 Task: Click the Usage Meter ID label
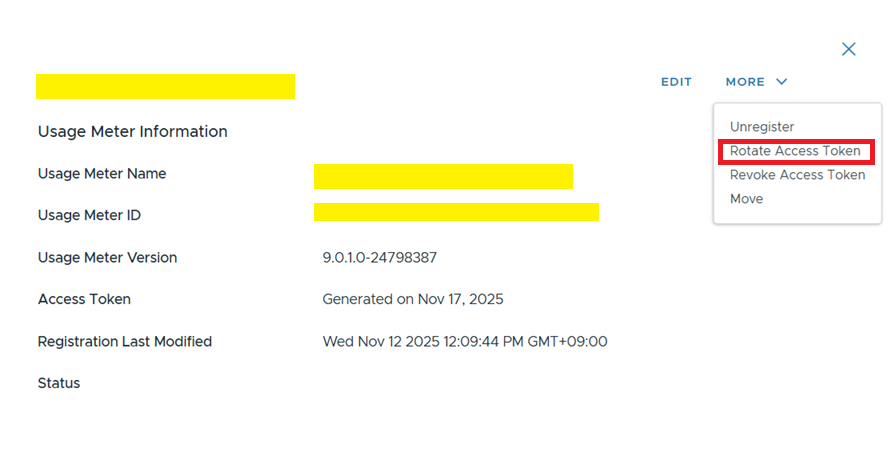(x=88, y=215)
